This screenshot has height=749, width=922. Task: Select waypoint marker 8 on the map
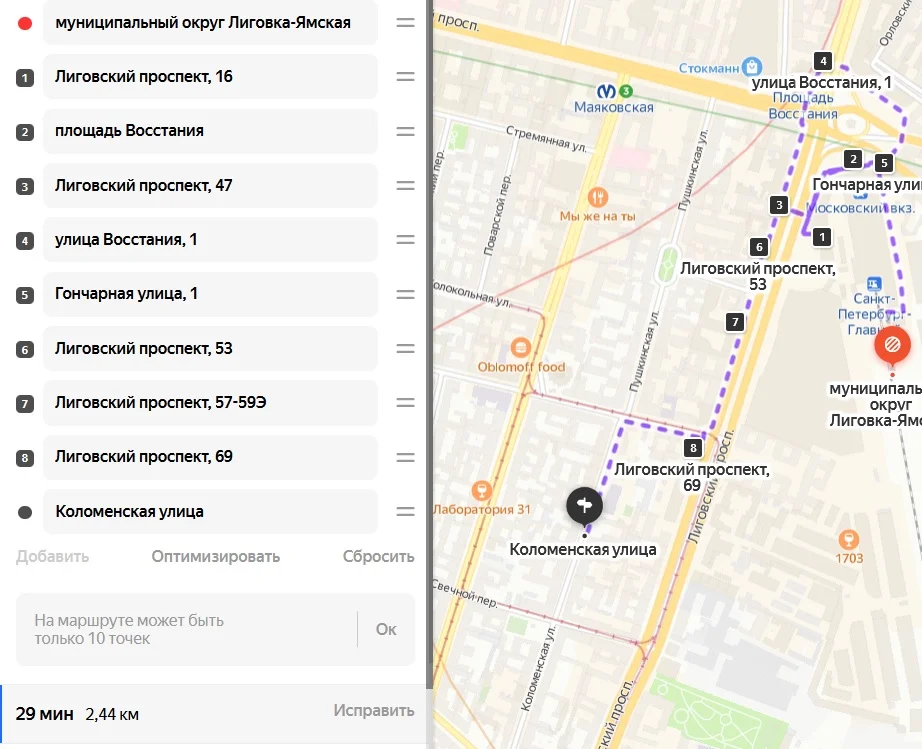coord(693,448)
